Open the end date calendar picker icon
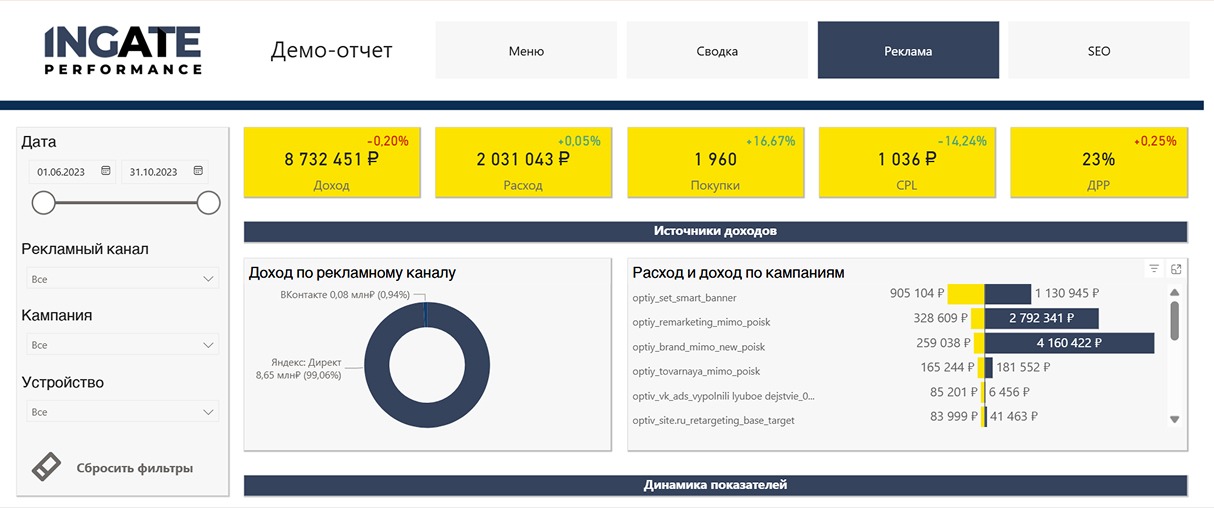 (x=198, y=171)
